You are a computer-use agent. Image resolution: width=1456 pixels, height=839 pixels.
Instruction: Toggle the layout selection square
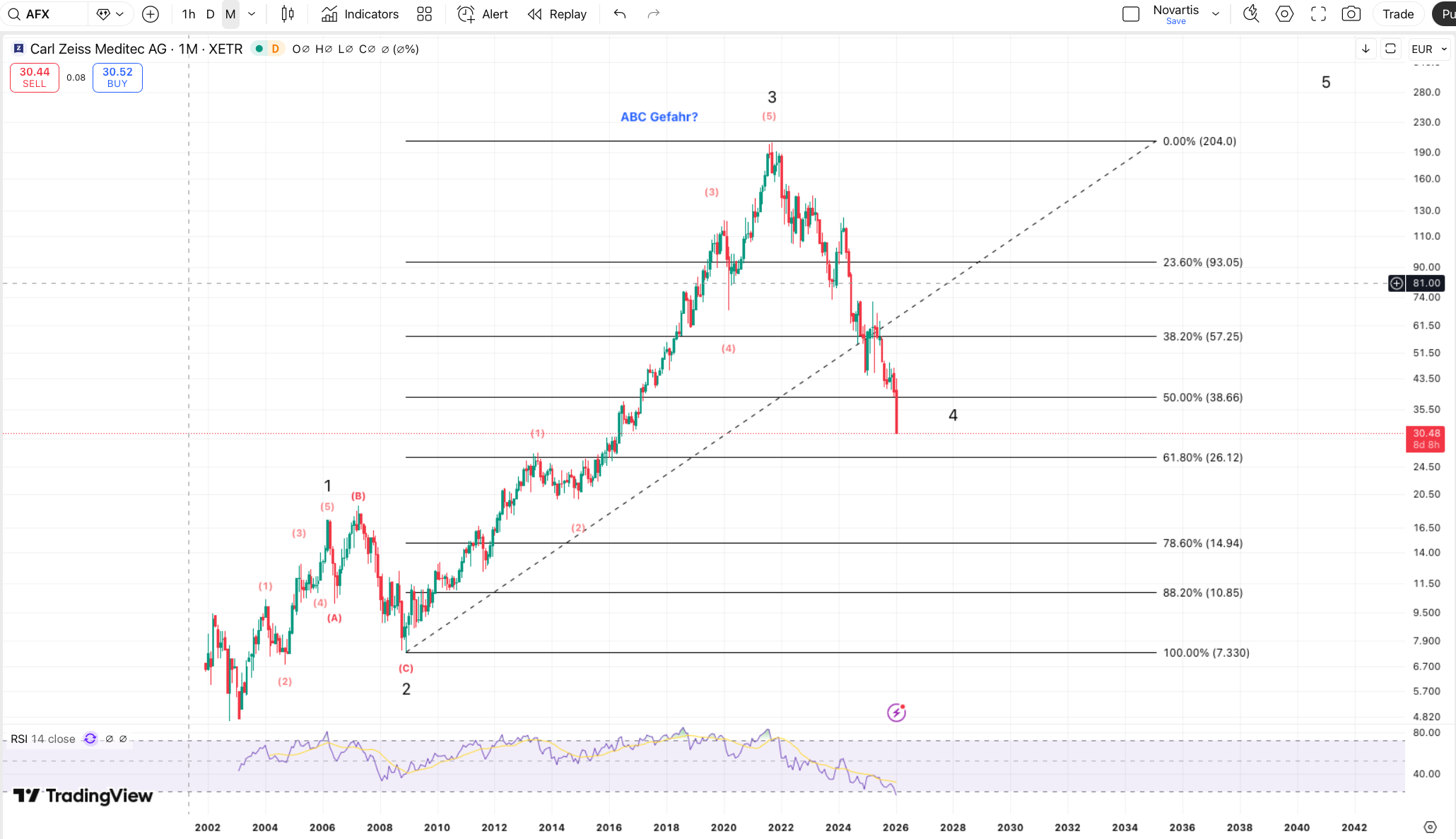pyautogui.click(x=1131, y=14)
